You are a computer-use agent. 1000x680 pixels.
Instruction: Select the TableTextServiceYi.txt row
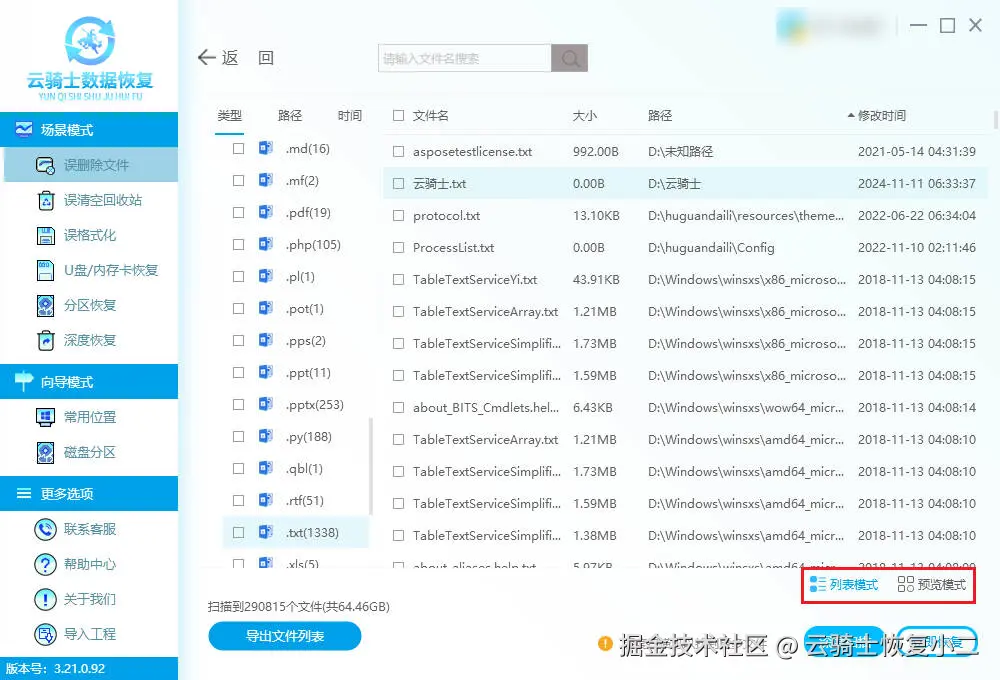686,279
